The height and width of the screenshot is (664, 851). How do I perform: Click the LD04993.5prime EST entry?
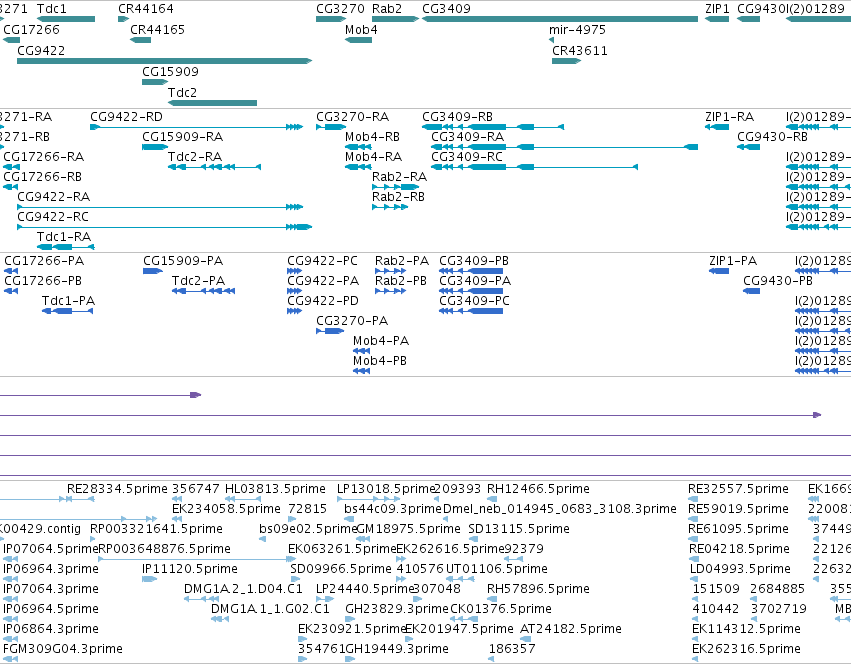pos(740,570)
